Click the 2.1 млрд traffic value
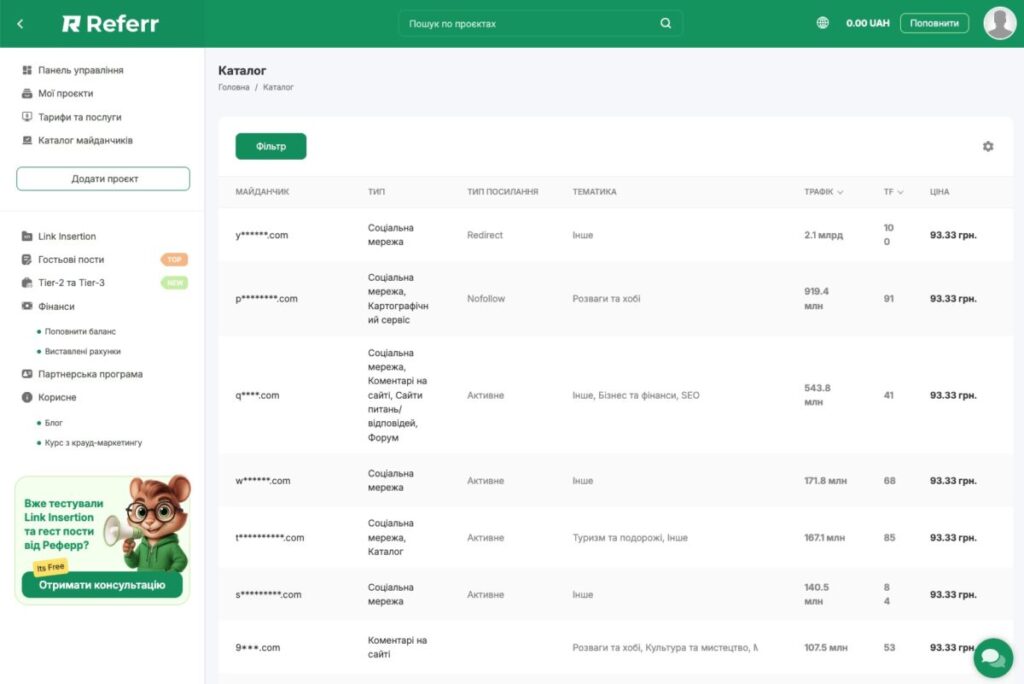 (823, 235)
